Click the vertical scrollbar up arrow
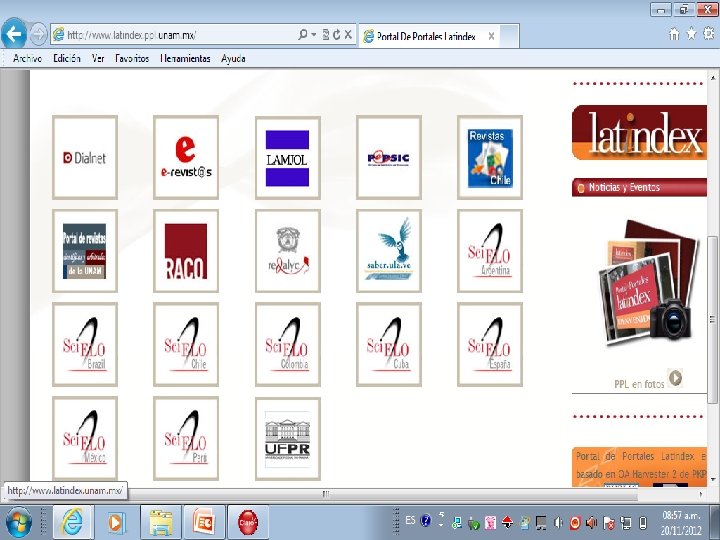The height and width of the screenshot is (540, 720). coord(713,77)
